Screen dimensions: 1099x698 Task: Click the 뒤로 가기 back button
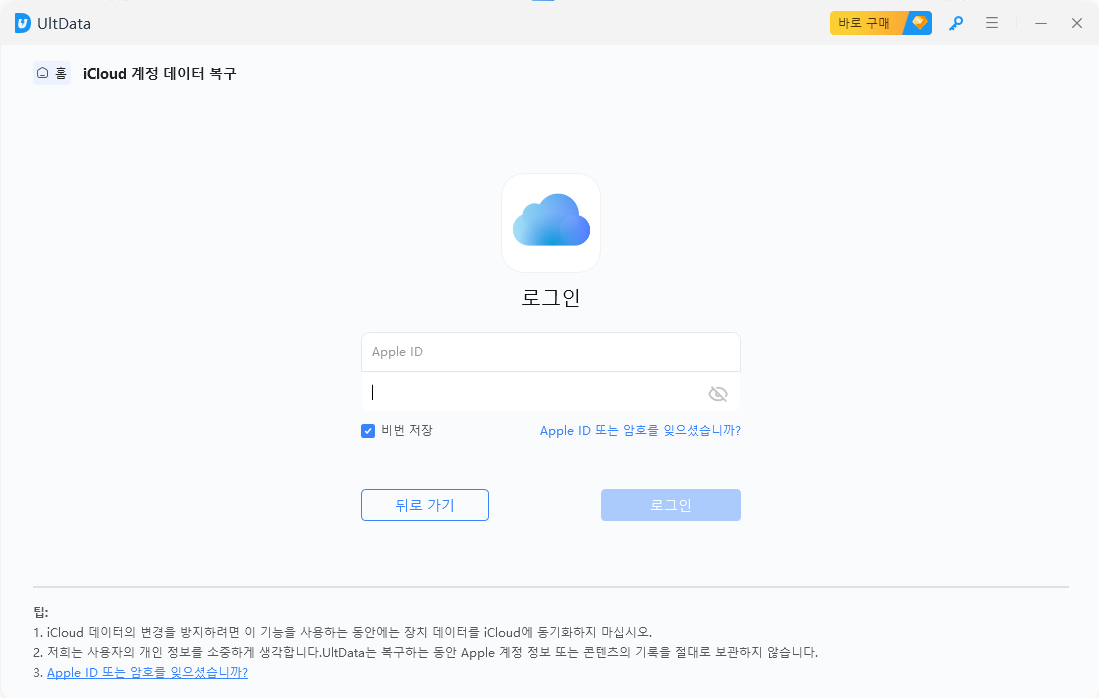pos(425,505)
